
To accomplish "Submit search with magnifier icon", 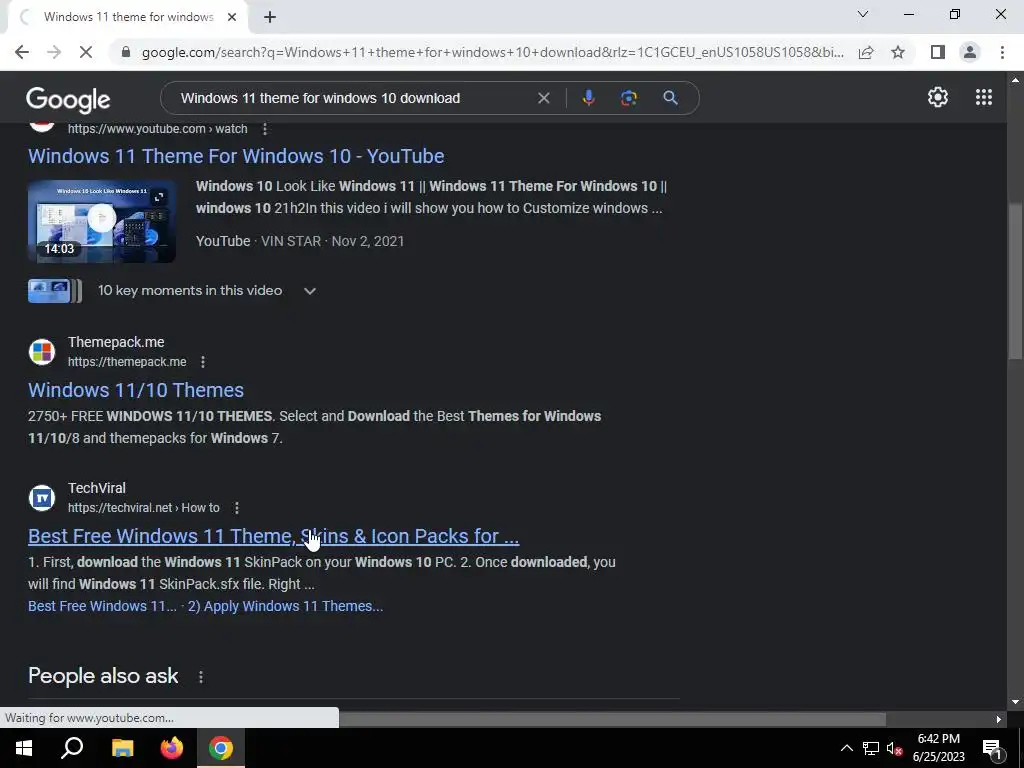I will coord(670,98).
